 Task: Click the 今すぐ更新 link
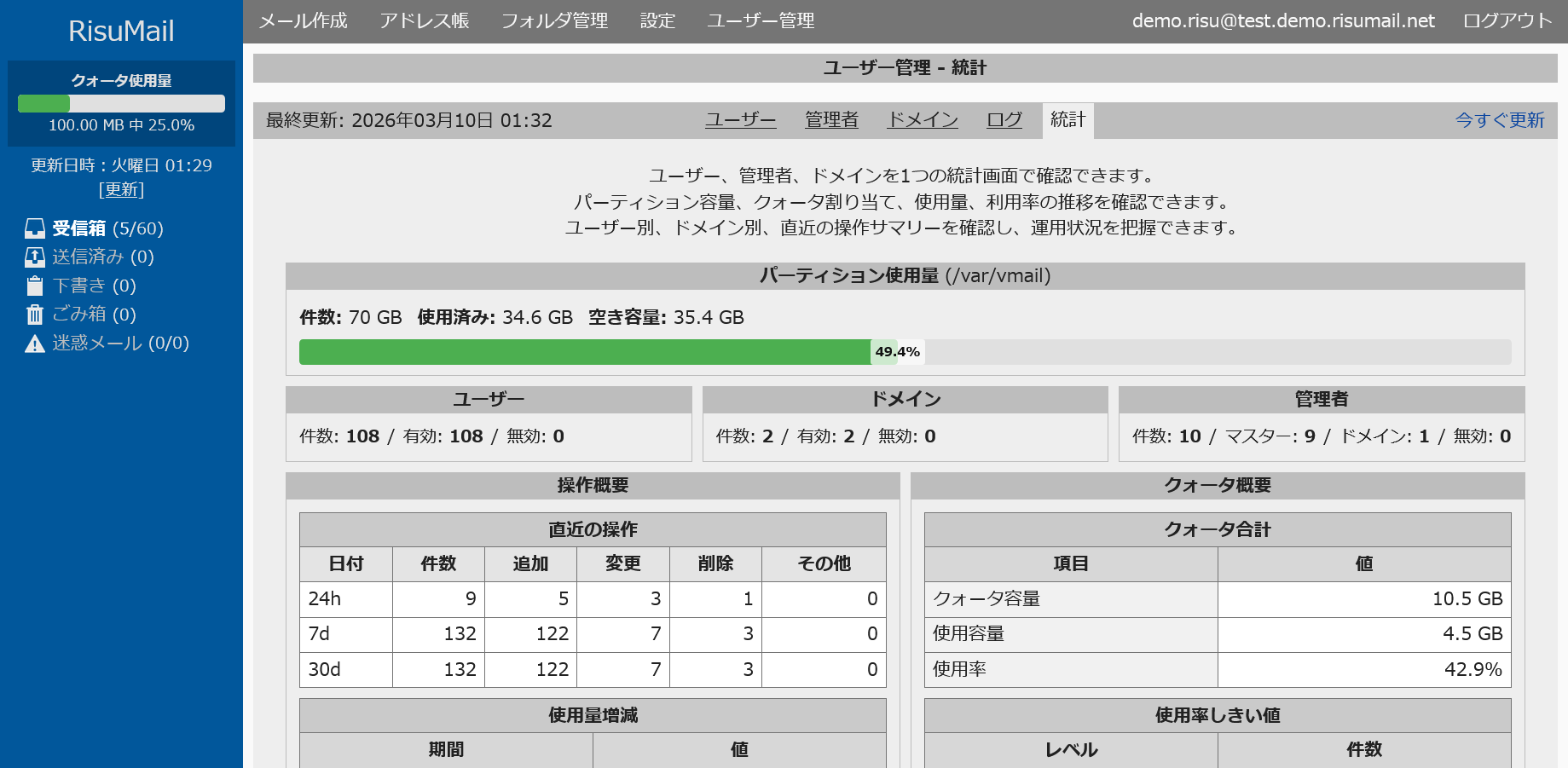(1499, 120)
